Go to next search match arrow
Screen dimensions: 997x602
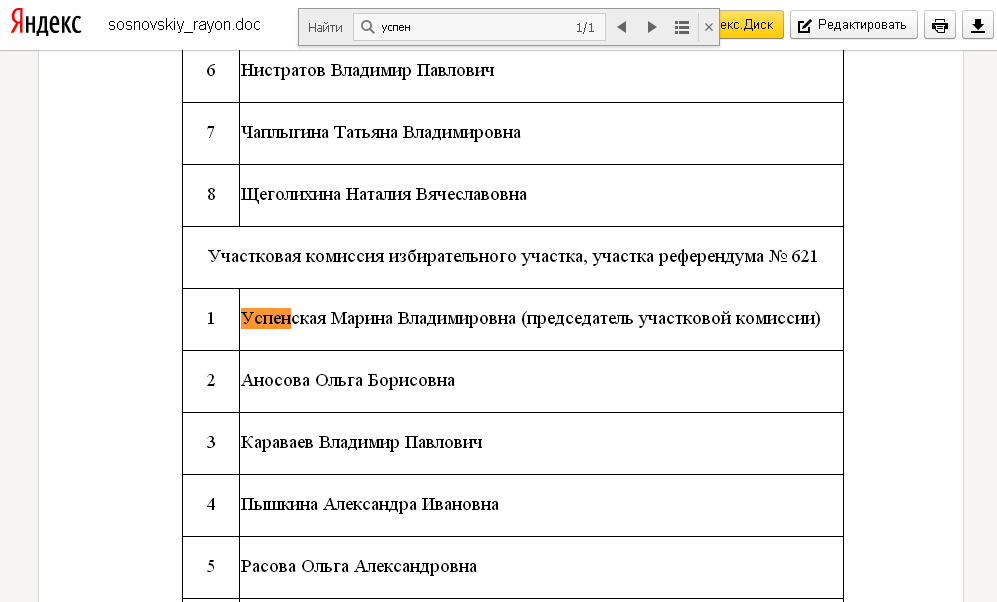pos(652,27)
